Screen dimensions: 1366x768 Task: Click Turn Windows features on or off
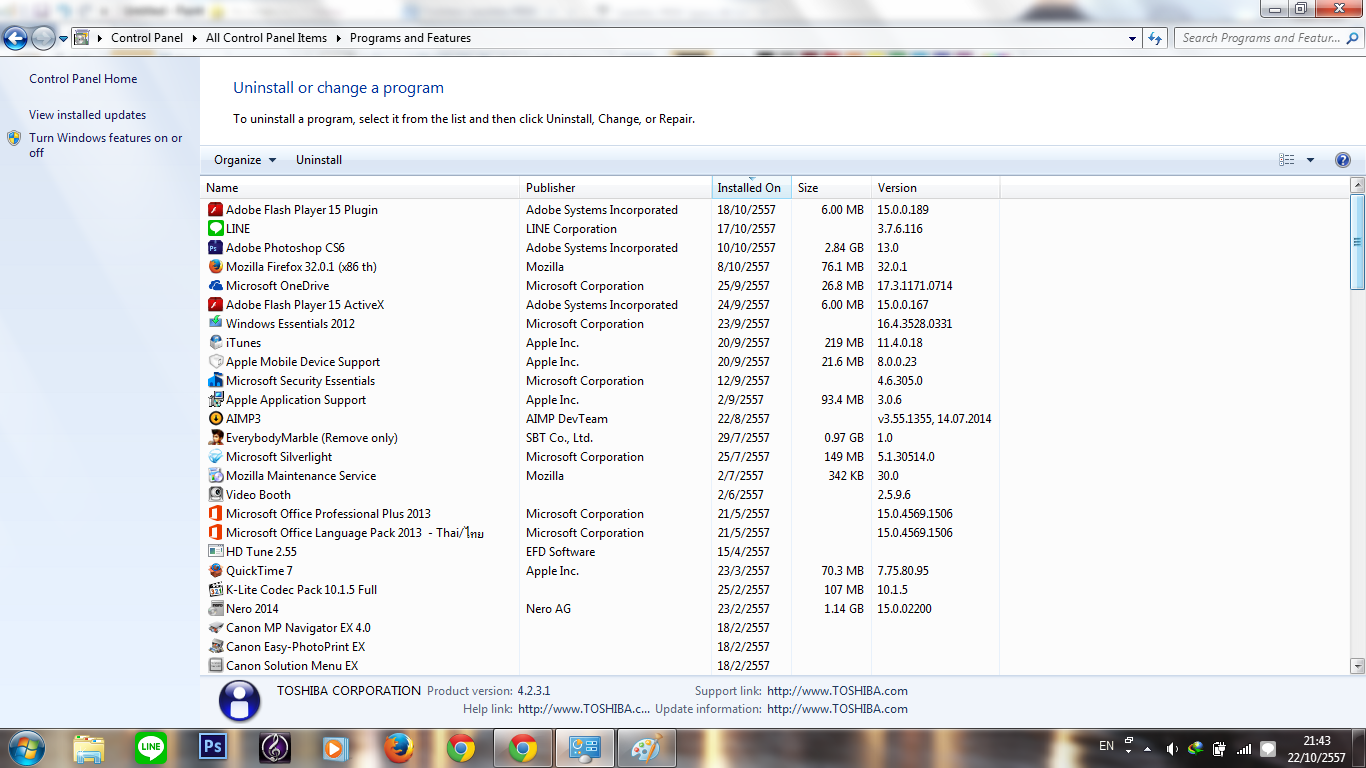click(105, 145)
